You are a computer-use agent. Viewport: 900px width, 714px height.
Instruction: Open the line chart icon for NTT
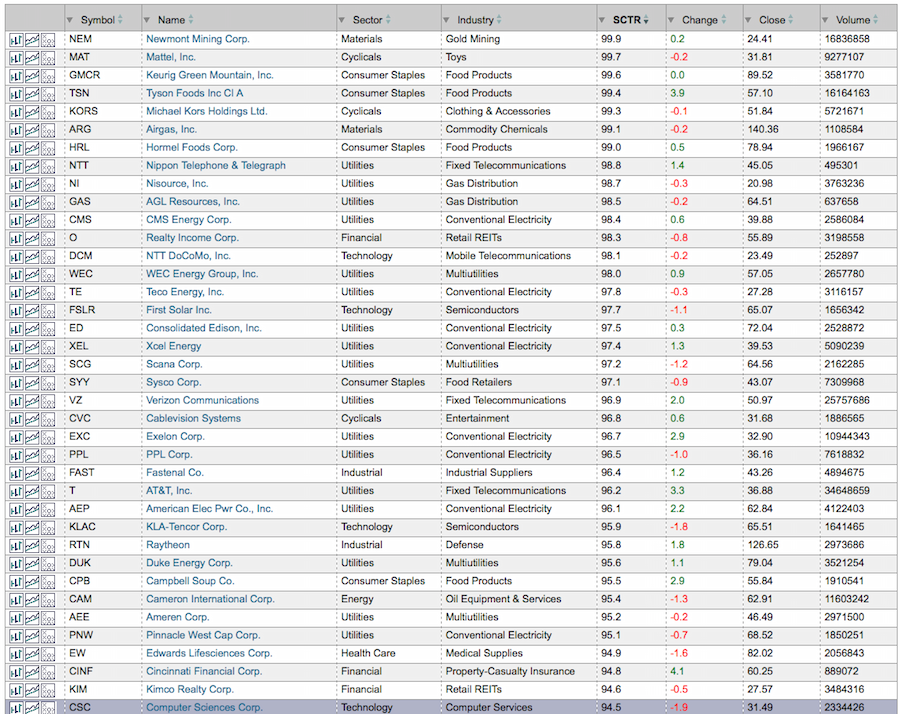[x=32, y=166]
